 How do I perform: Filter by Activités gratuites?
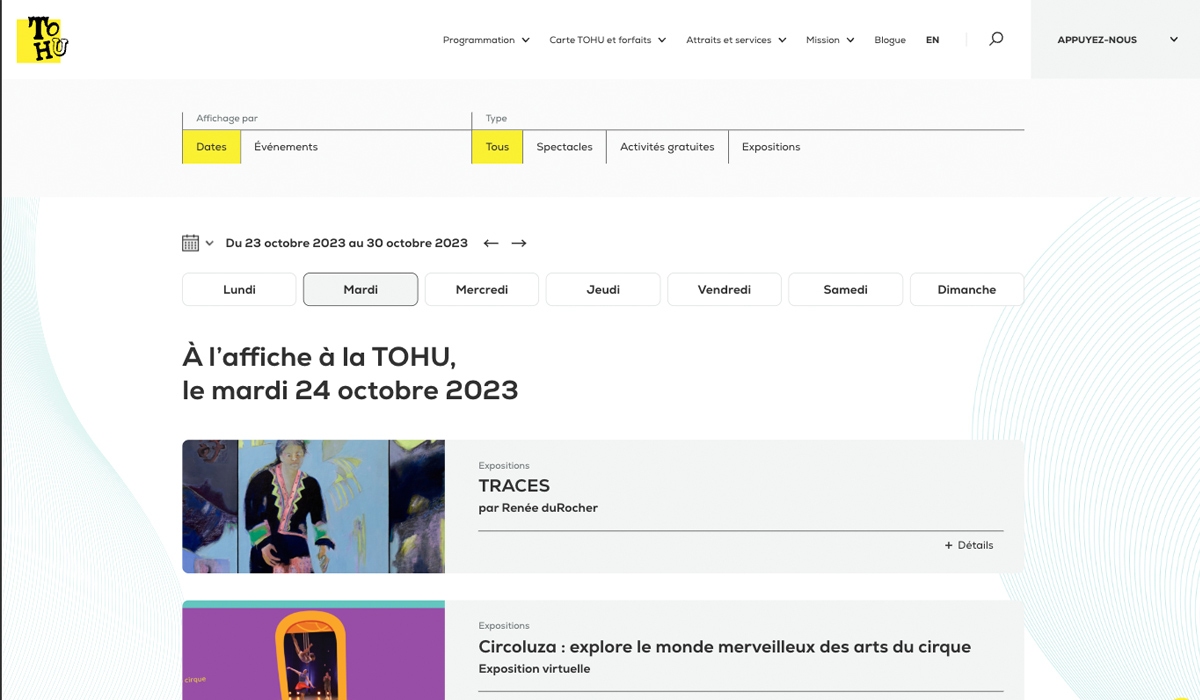[667, 147]
